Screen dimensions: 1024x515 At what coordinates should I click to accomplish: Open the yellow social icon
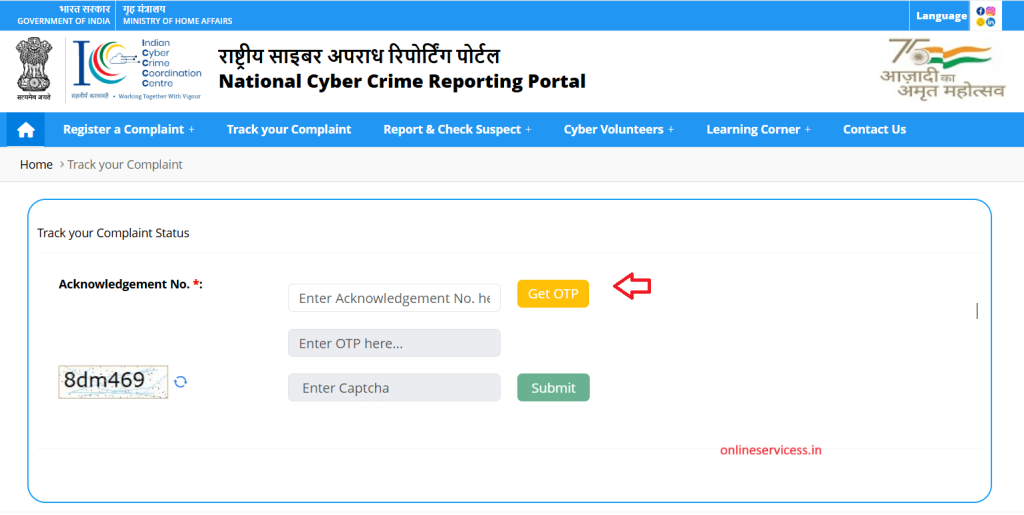coord(980,22)
